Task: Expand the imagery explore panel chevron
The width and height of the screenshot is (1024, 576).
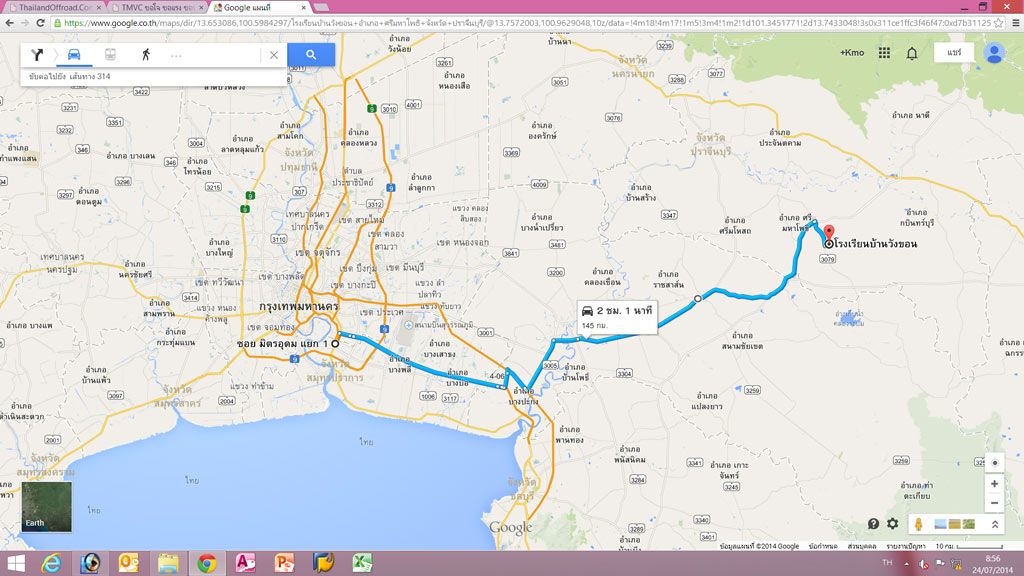Action: 995,524
